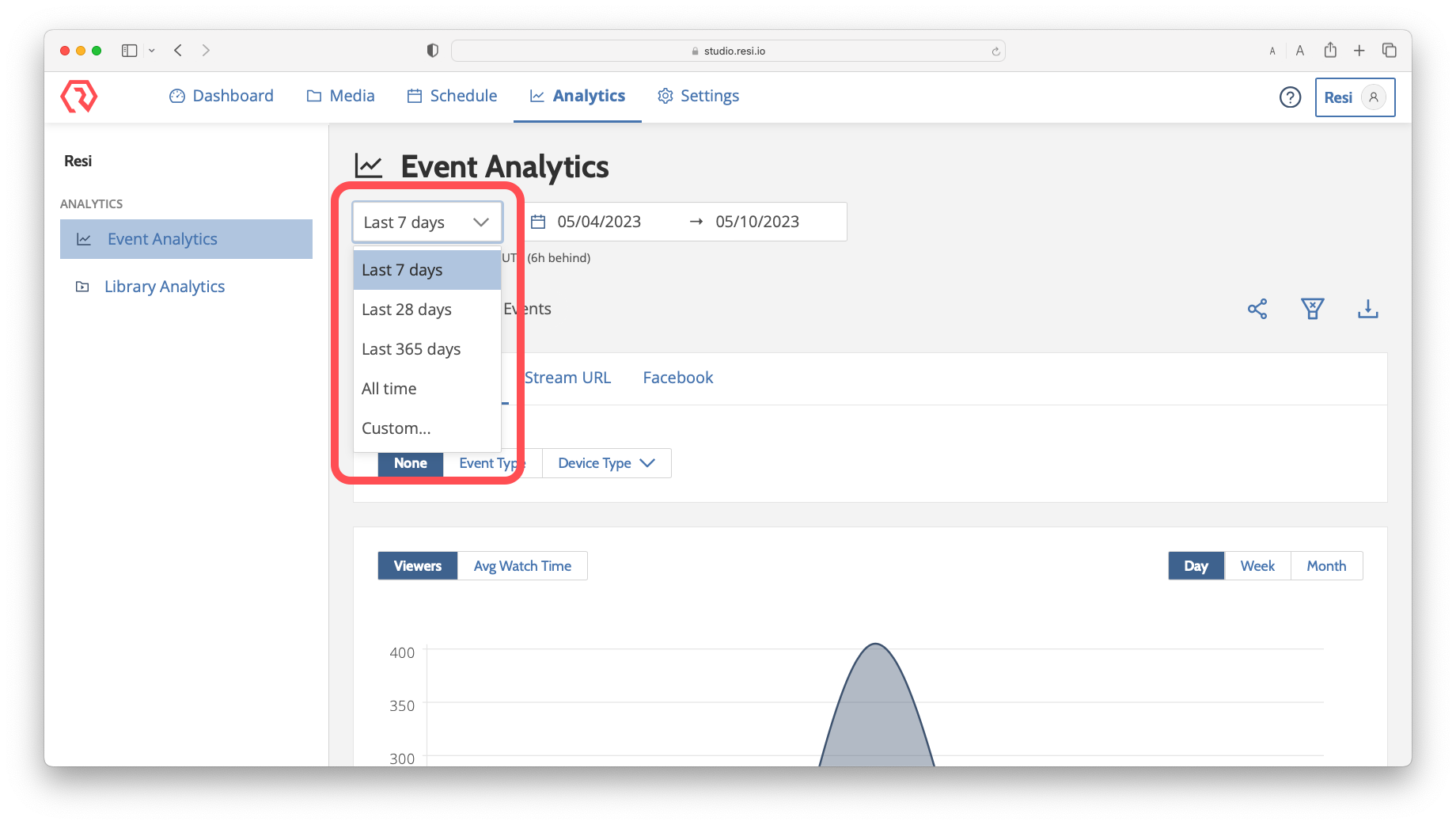The image size is (1456, 825).
Task: Switch chart grouping to Month
Action: (1325, 566)
